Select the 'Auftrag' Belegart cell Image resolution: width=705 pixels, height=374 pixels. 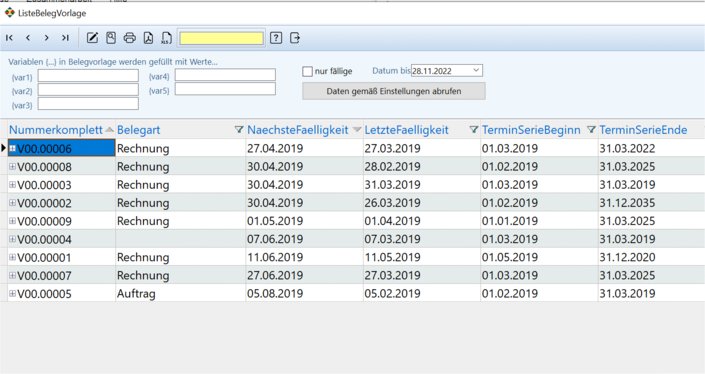pyautogui.click(x=180, y=294)
